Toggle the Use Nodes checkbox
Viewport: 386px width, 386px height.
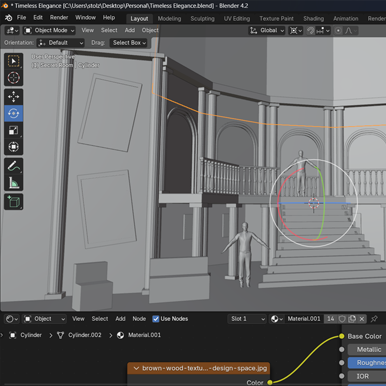pyautogui.click(x=156, y=319)
